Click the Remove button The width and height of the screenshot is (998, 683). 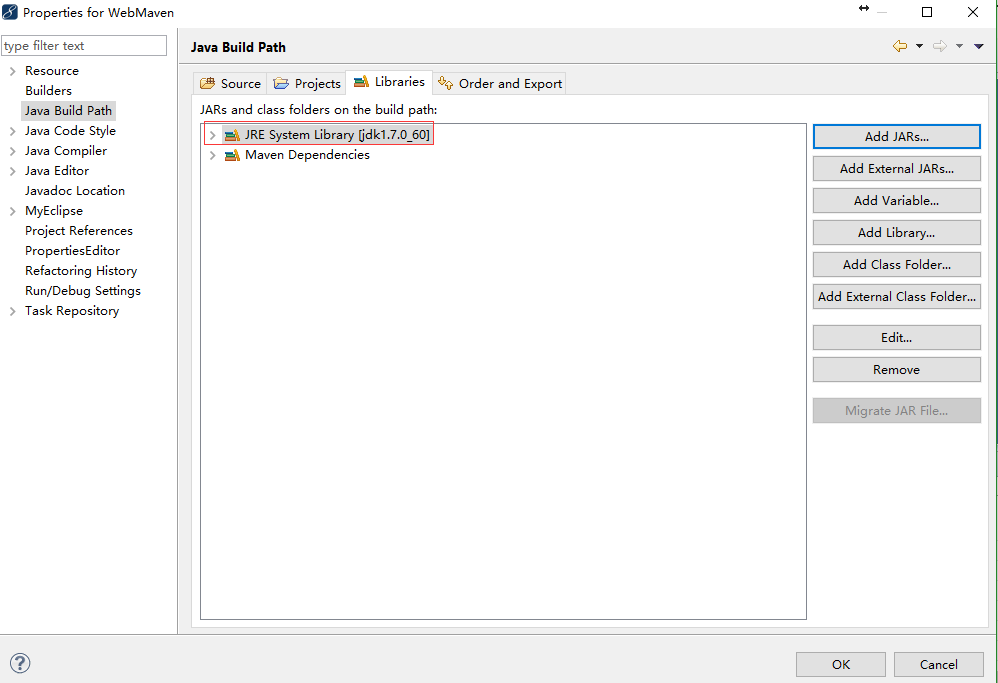tap(896, 369)
